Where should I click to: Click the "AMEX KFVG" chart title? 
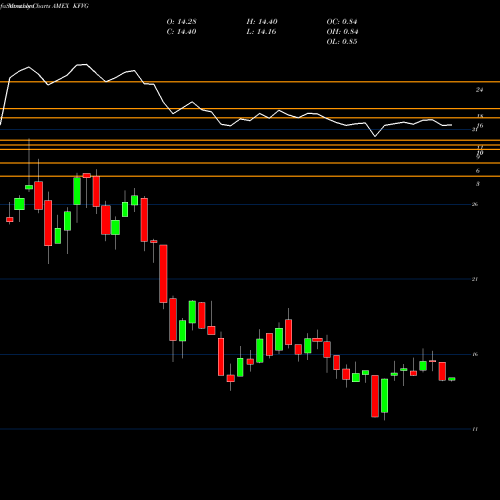pos(70,6)
